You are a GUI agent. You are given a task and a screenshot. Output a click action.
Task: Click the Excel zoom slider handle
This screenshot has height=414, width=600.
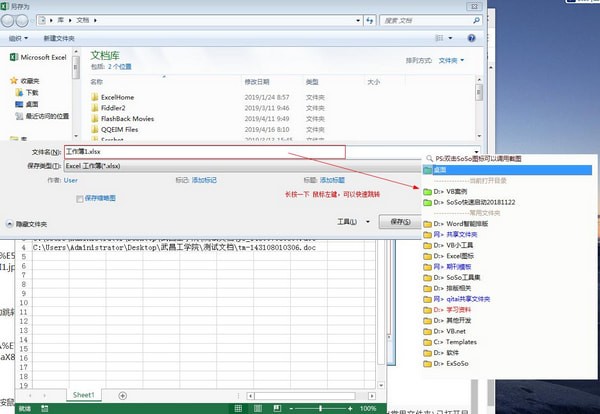point(320,409)
